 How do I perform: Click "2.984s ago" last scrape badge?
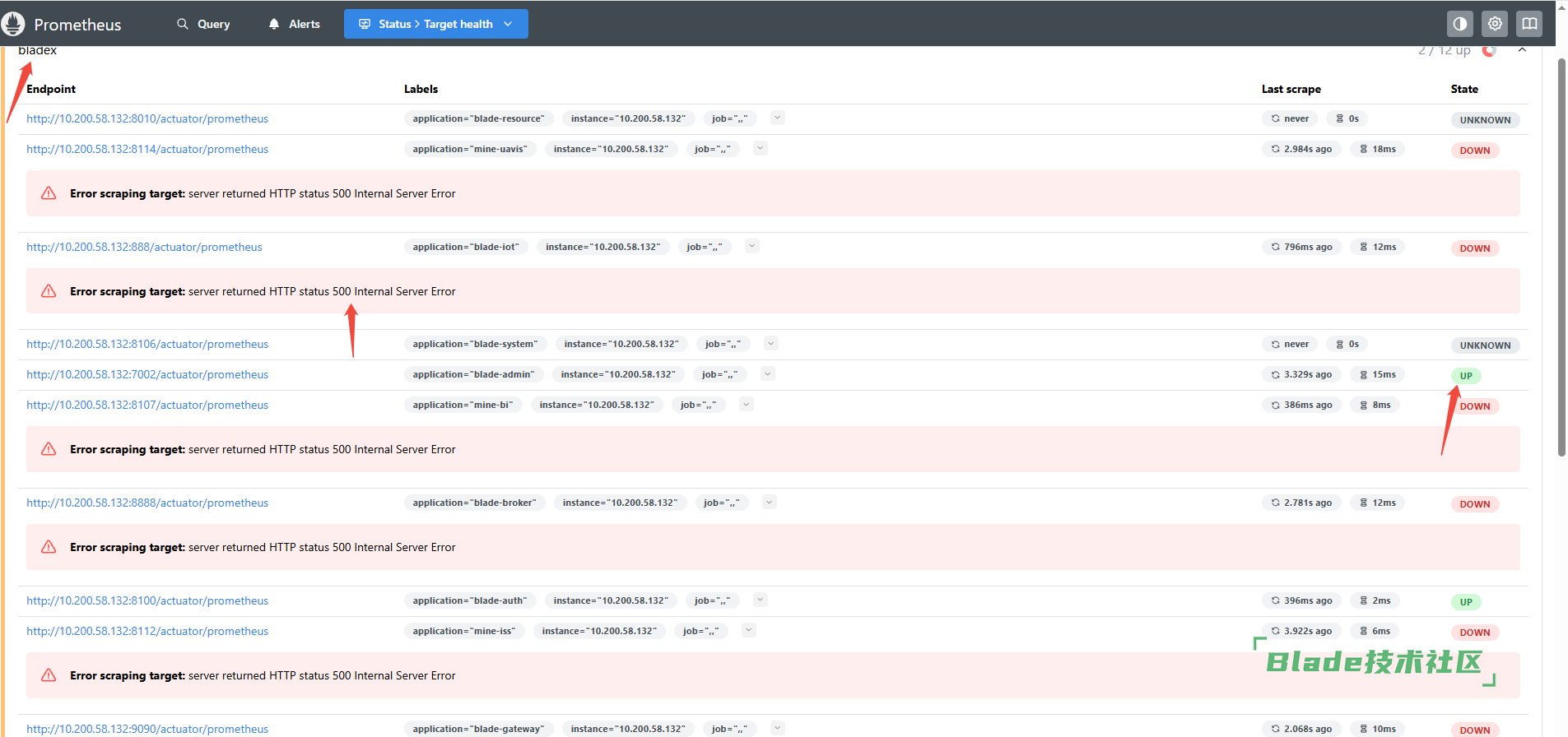(x=1301, y=149)
